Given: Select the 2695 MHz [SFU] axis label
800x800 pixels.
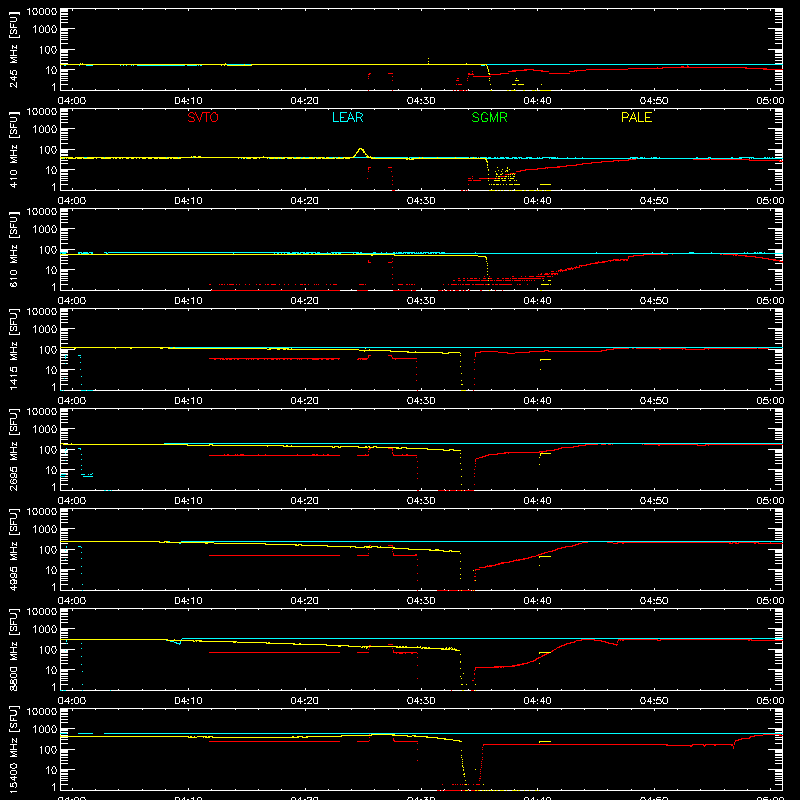Looking at the screenshot, I should coord(13,449).
